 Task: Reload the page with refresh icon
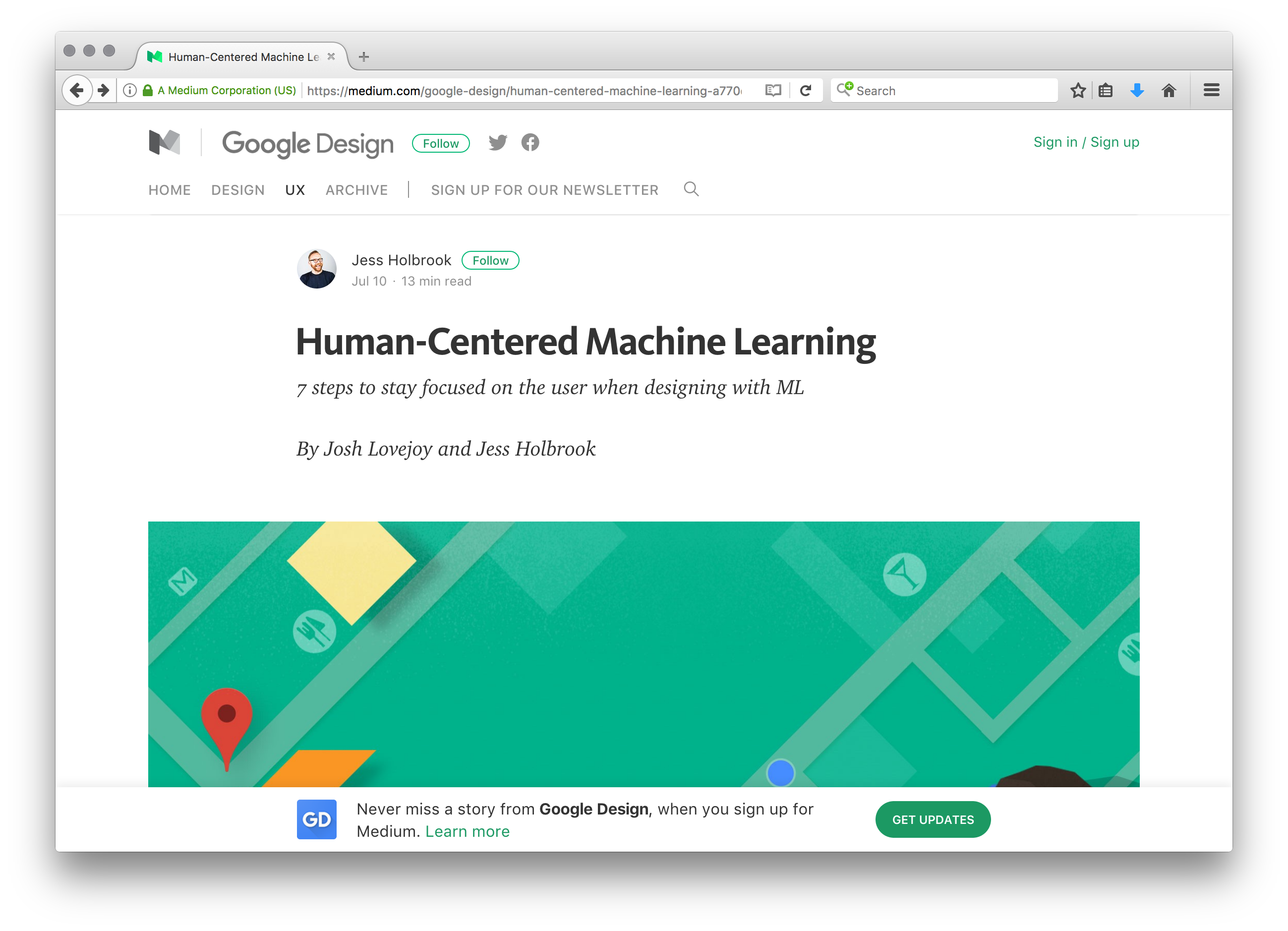click(805, 90)
